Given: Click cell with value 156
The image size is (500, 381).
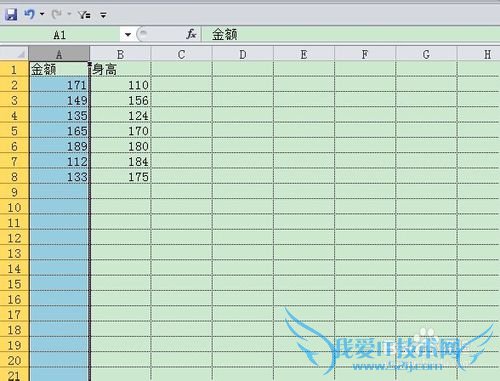Looking at the screenshot, I should pos(121,100).
